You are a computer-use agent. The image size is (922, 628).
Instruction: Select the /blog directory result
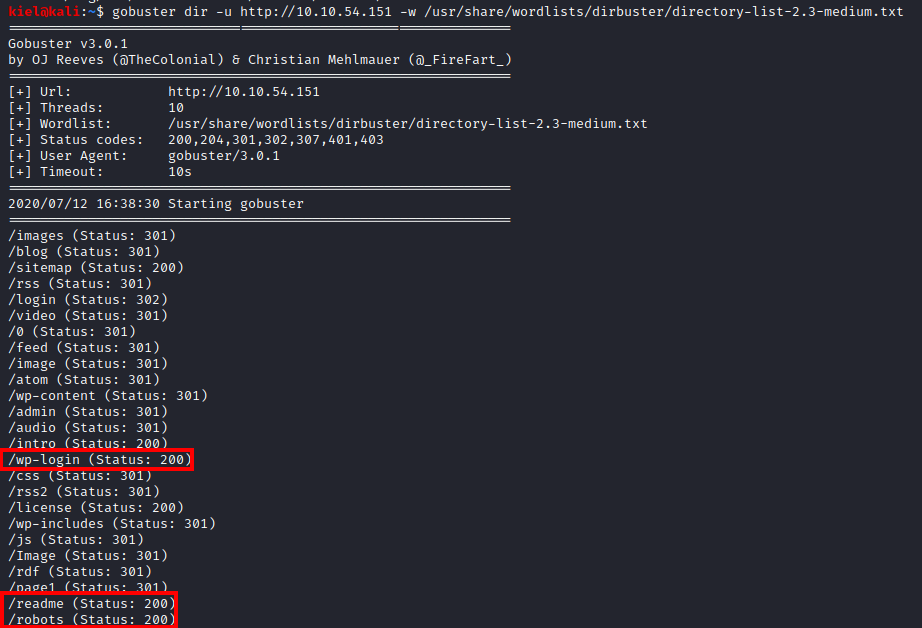pos(84,252)
